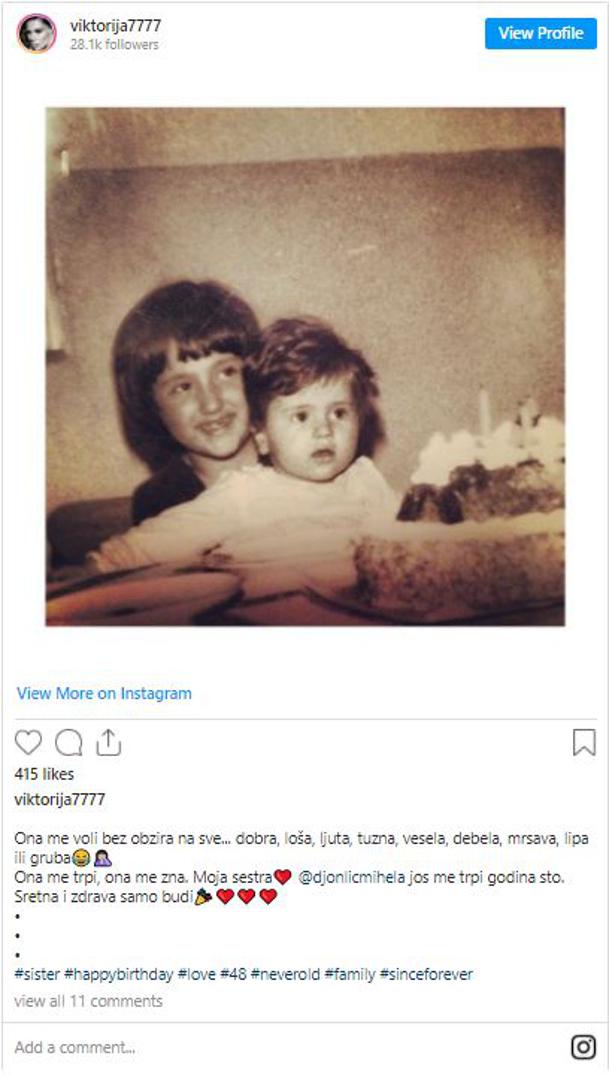The image size is (609, 1080).
Task: Follow the View More on Instagram link
Action: pyautogui.click(x=104, y=693)
